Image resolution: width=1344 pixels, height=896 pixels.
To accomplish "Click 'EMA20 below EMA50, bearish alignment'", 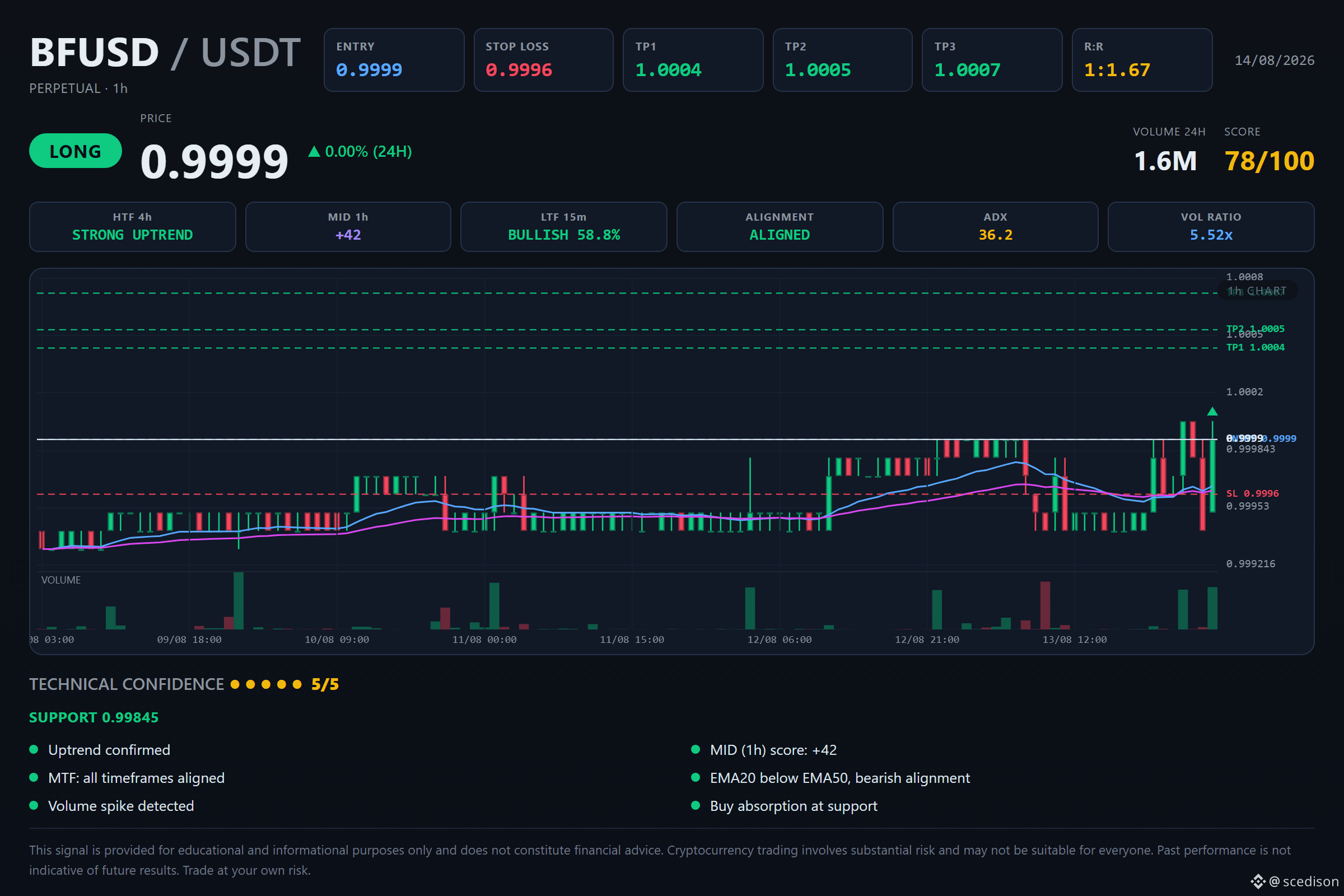I will point(840,778).
